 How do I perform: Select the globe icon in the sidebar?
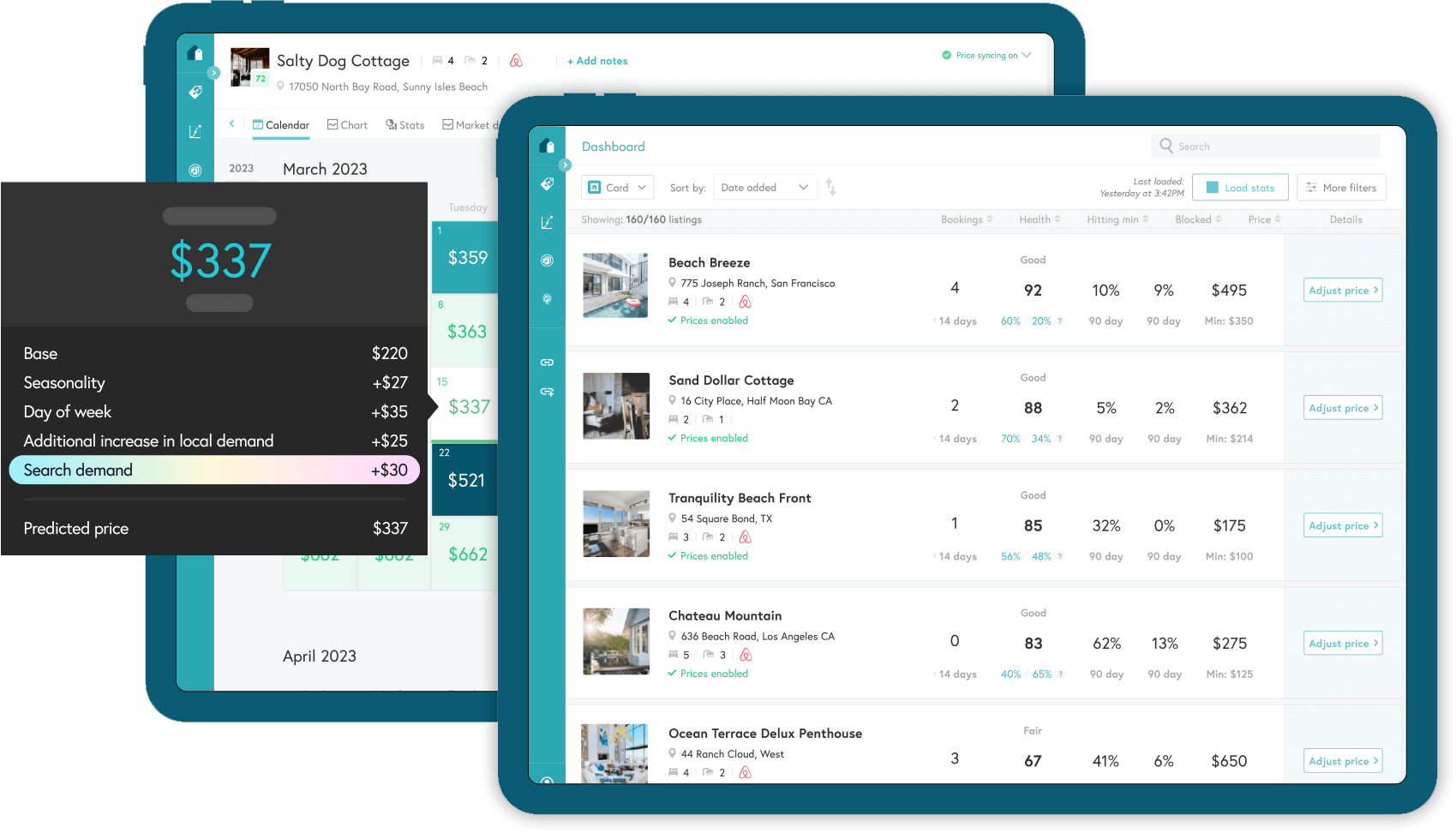coord(548,299)
